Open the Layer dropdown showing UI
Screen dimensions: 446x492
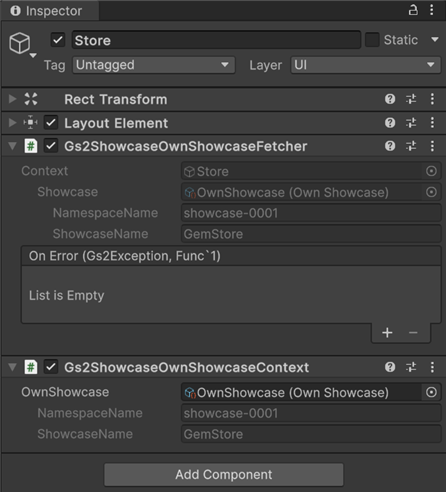point(366,65)
